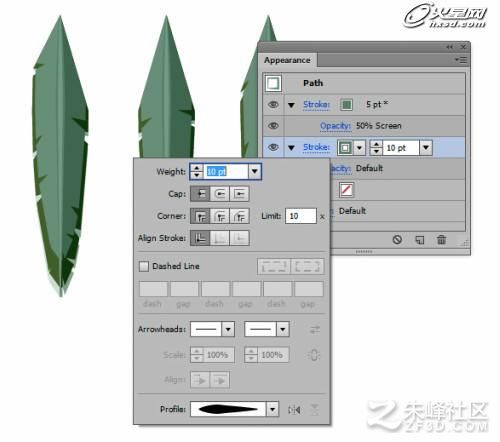Choose the Bevel Join corner icon
Image resolution: width=500 pixels, height=442 pixels.
click(x=239, y=216)
